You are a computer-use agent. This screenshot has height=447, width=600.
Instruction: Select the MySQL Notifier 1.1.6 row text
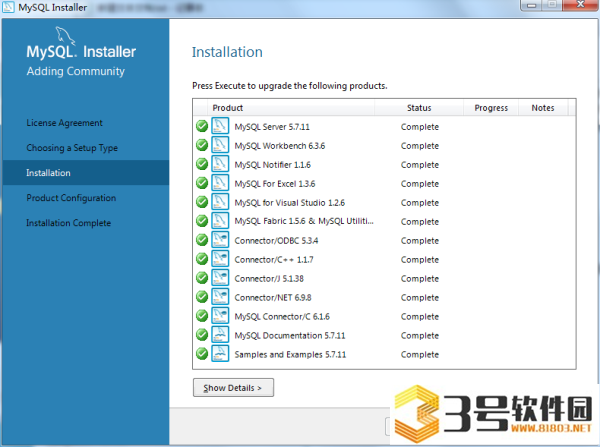click(x=272, y=165)
